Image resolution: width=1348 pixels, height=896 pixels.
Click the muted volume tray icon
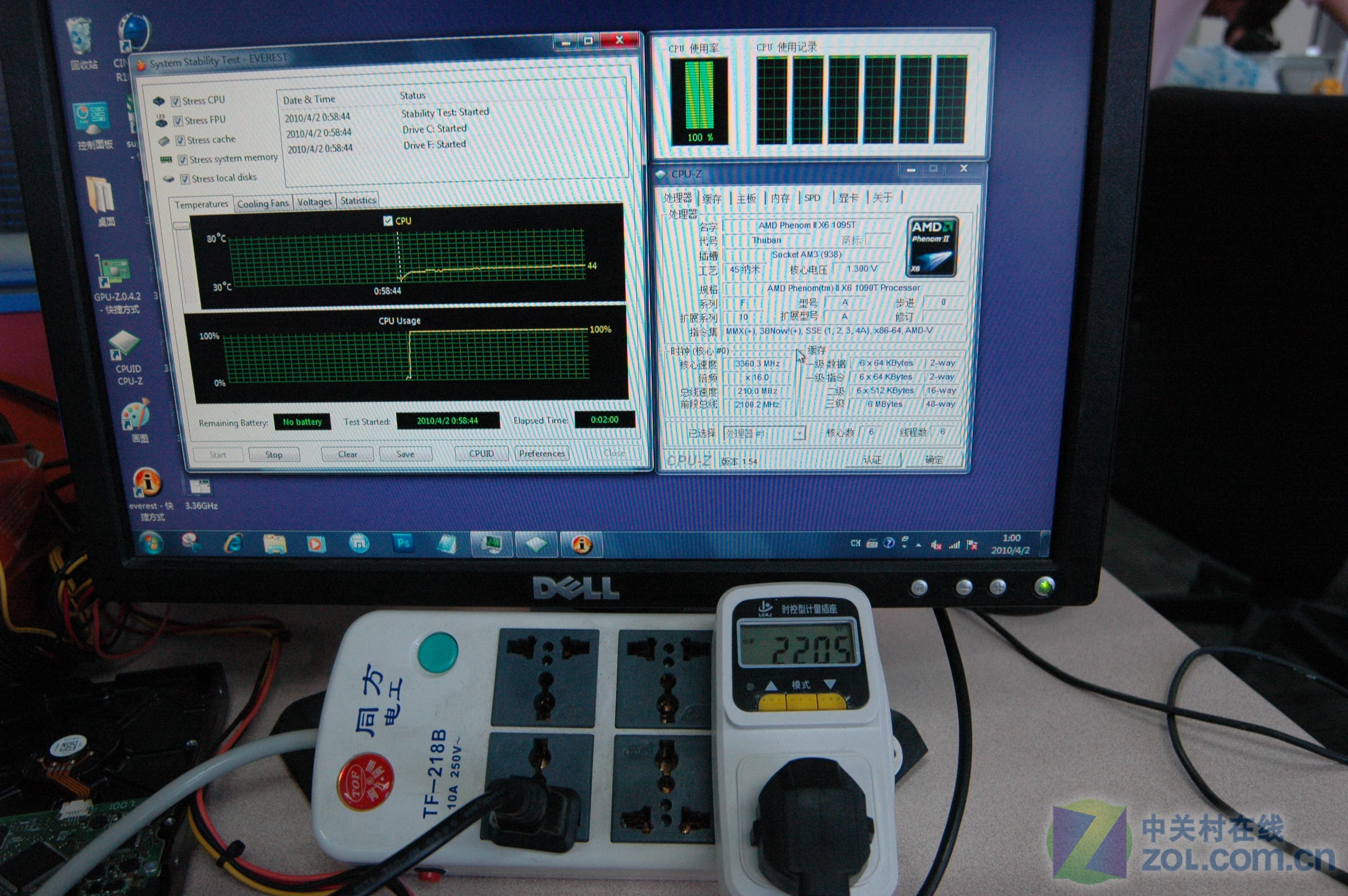(936, 545)
